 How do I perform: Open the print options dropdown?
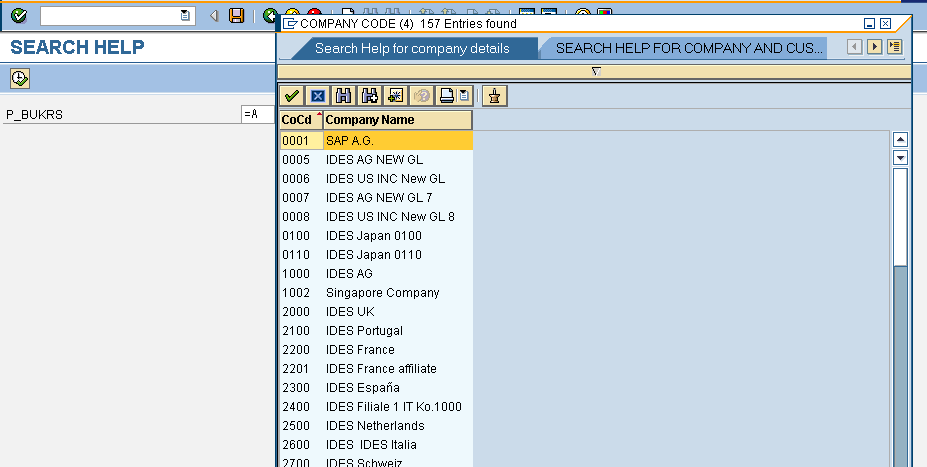coord(464,96)
